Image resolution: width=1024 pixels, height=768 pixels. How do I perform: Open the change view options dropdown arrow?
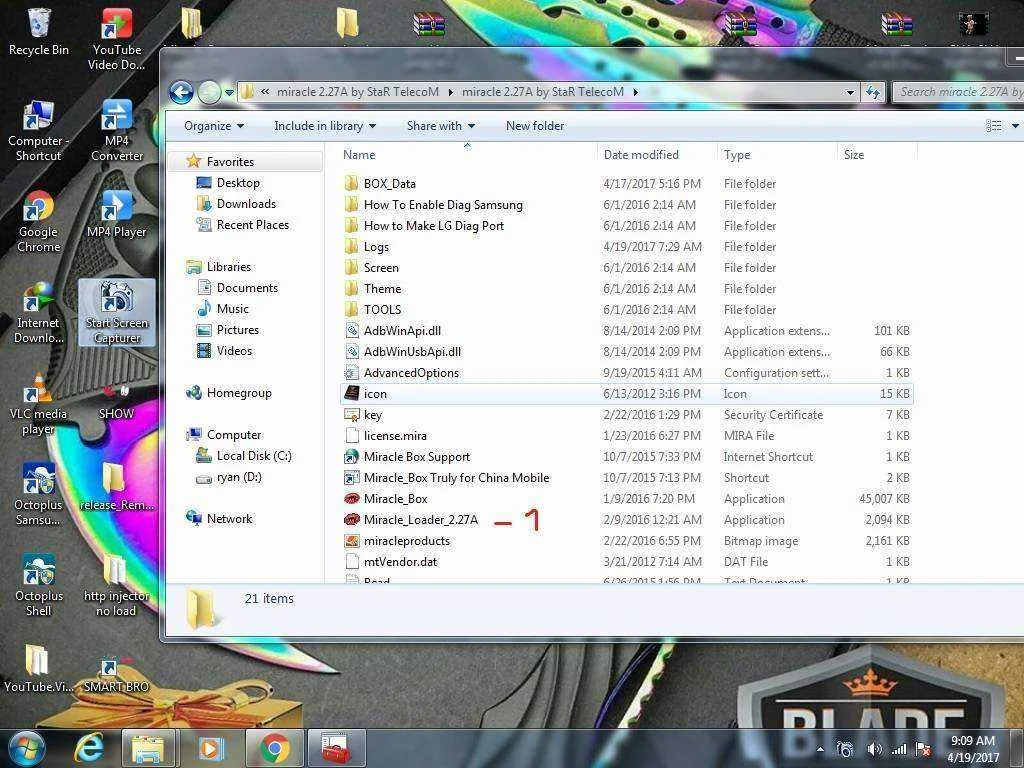[x=1014, y=126]
